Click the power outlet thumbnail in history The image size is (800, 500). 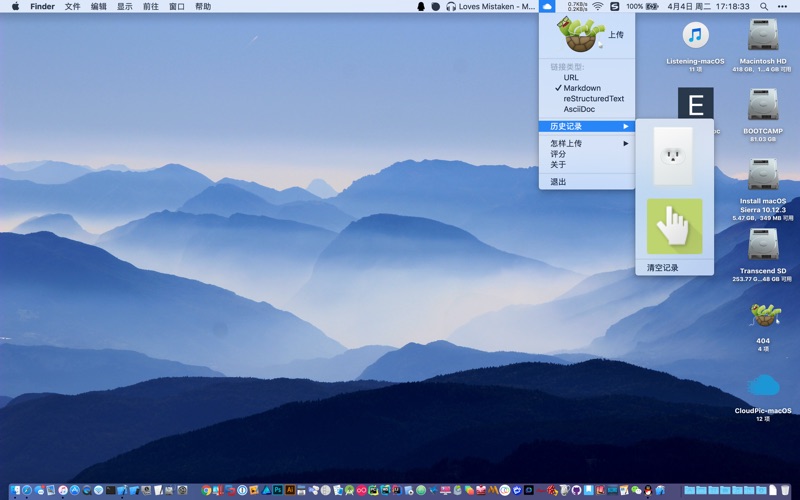coord(673,156)
